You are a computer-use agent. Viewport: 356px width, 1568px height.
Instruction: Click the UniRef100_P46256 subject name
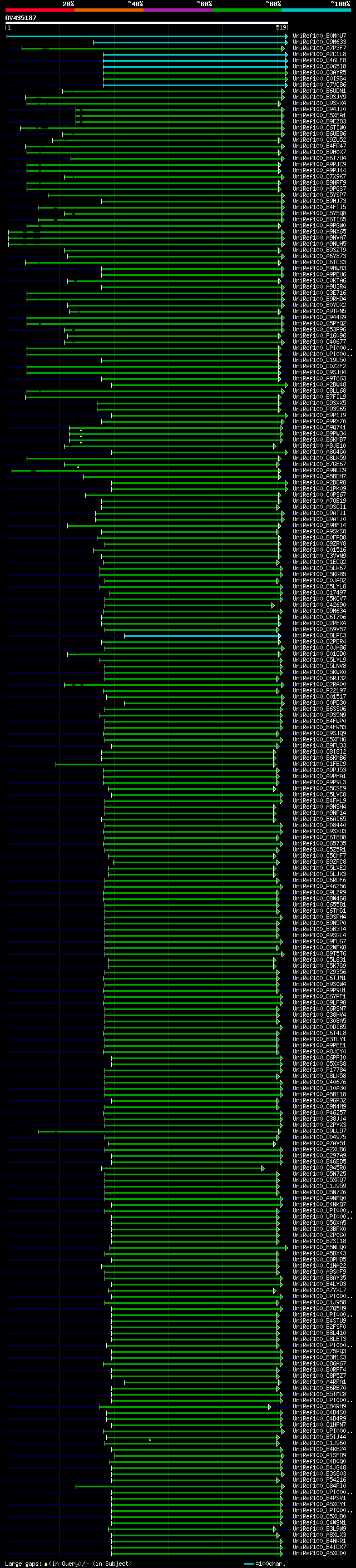319,886
